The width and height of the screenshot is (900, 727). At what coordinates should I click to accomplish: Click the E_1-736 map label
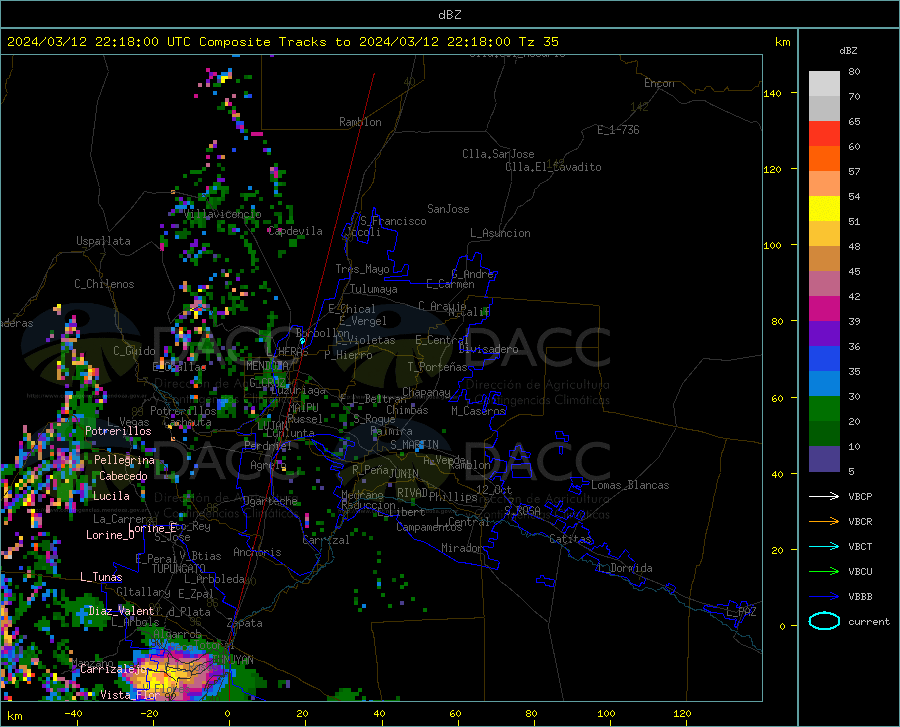pos(618,130)
